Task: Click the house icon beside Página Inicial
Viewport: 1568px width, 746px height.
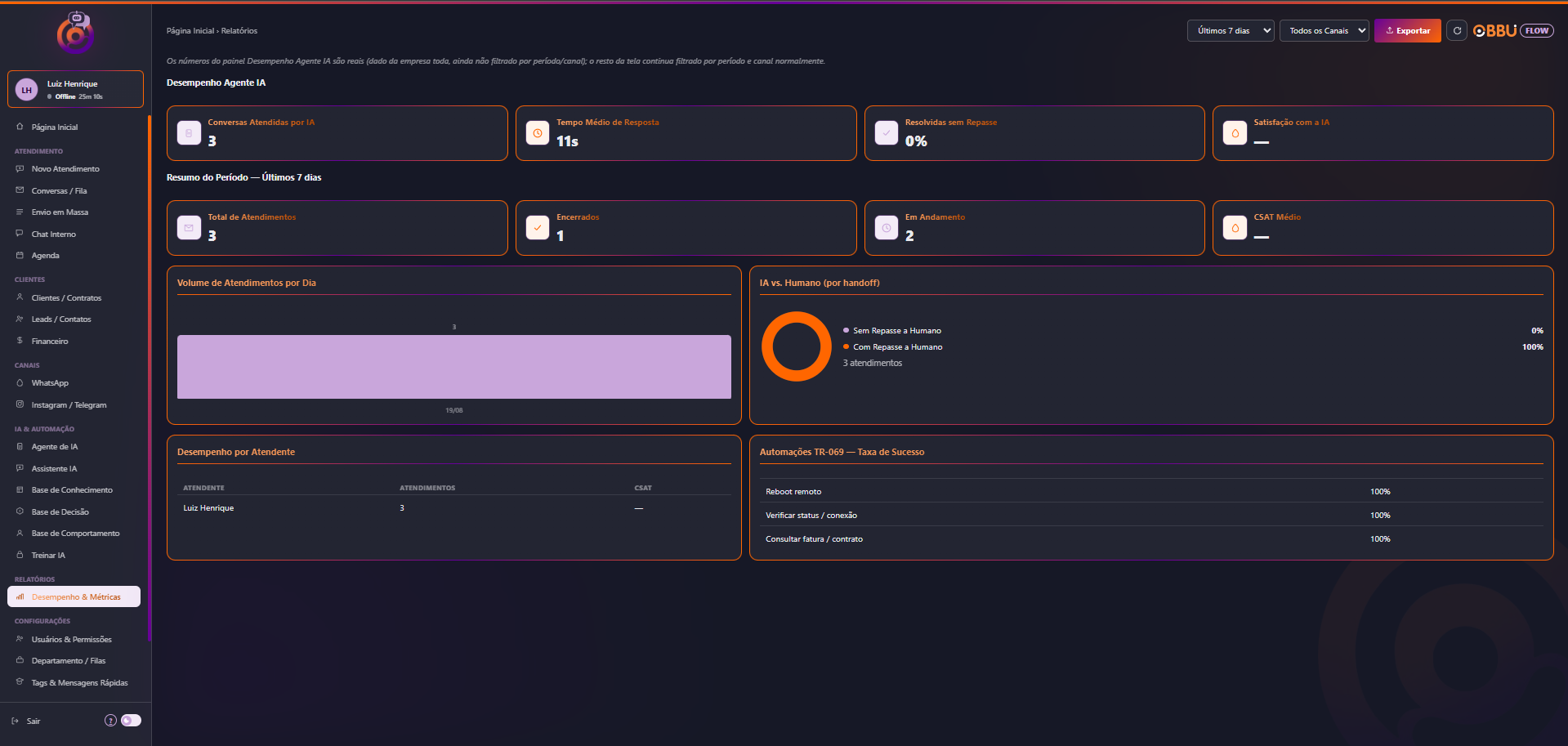Action: pos(20,127)
